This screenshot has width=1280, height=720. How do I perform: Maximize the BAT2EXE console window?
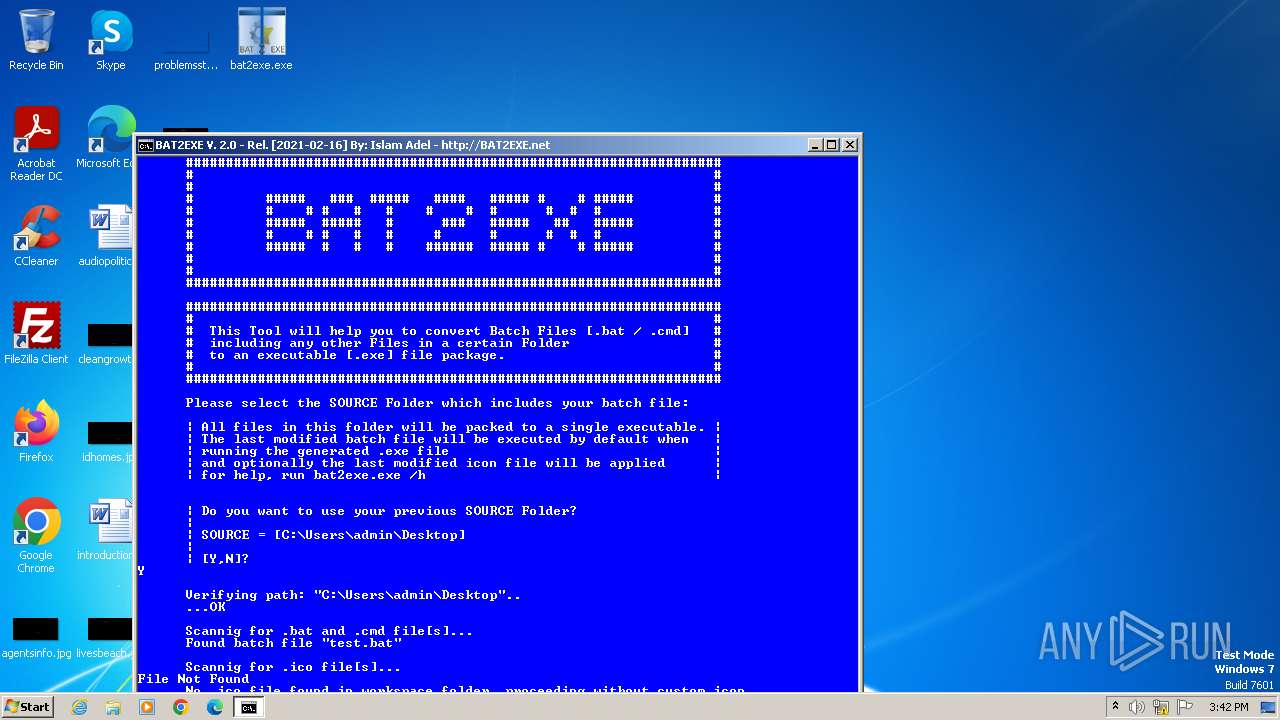832,145
